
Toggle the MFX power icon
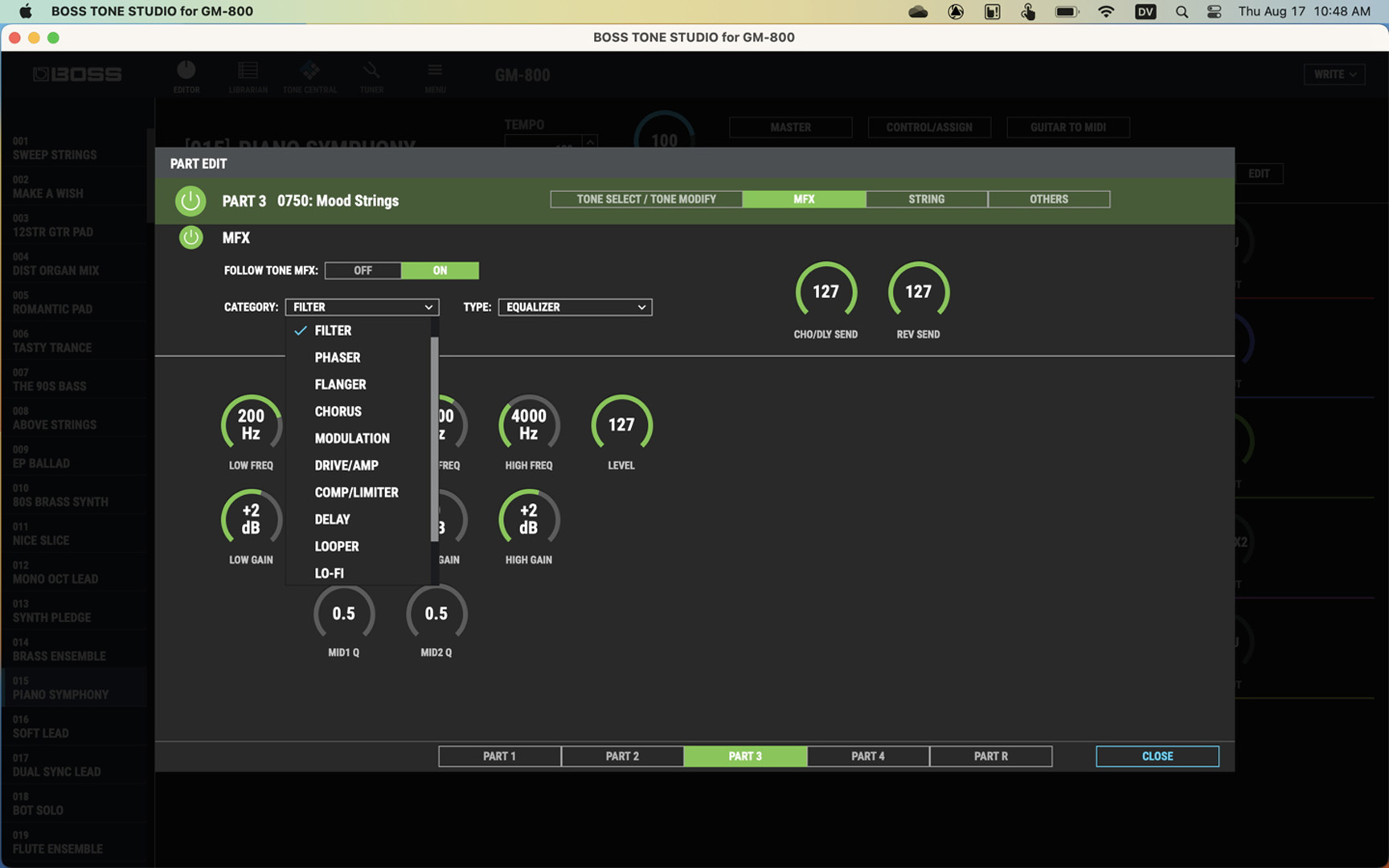pos(191,238)
